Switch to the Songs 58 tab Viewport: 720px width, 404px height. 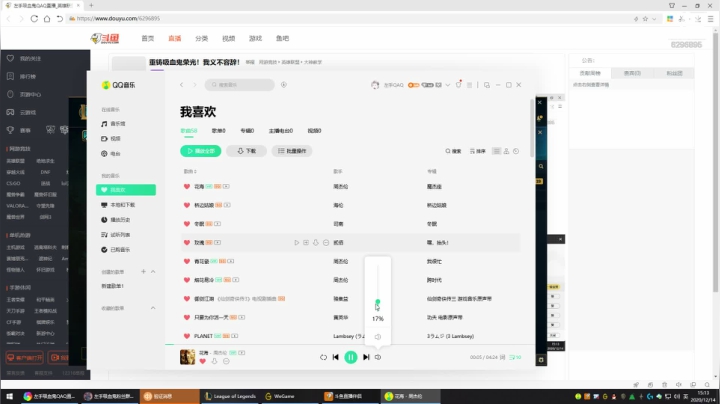pyautogui.click(x=189, y=131)
